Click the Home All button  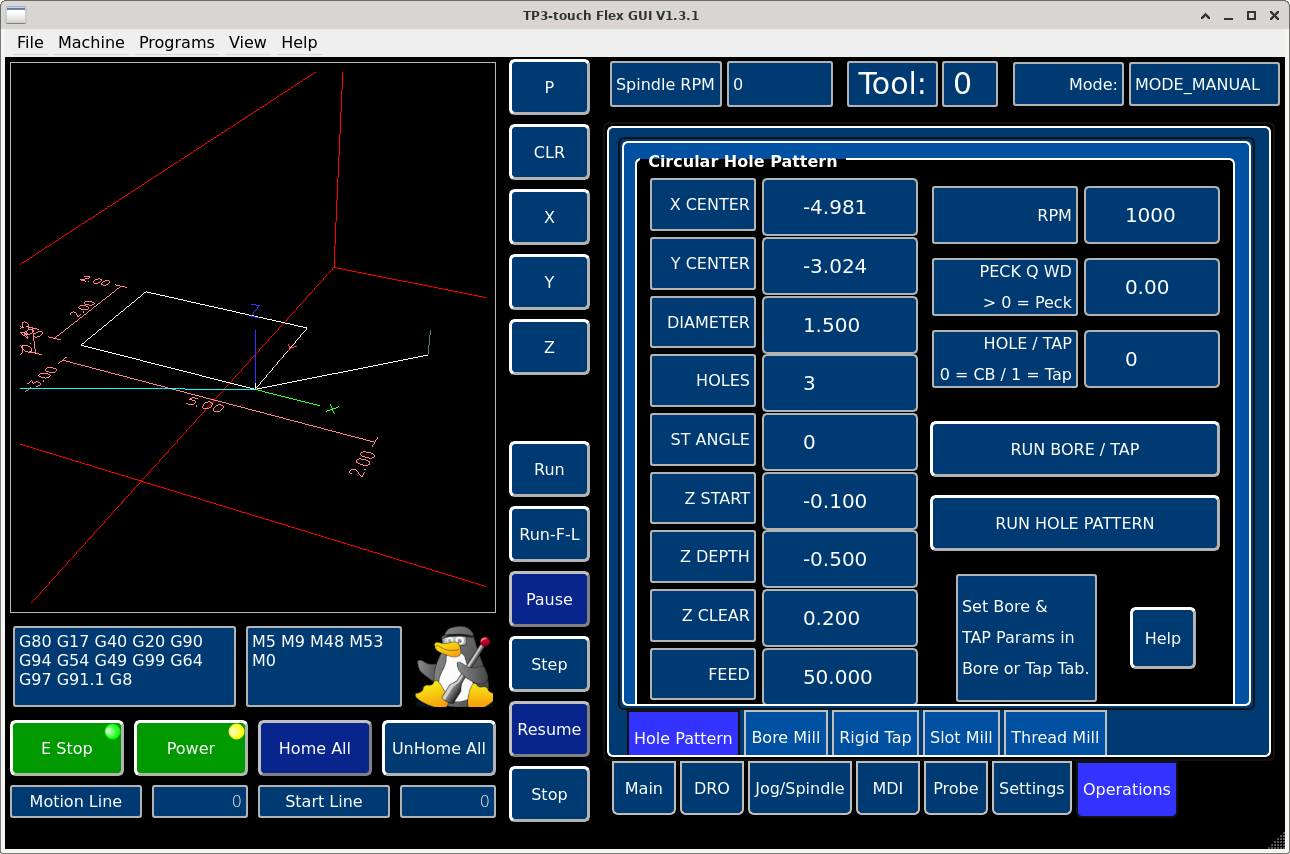[x=314, y=748]
